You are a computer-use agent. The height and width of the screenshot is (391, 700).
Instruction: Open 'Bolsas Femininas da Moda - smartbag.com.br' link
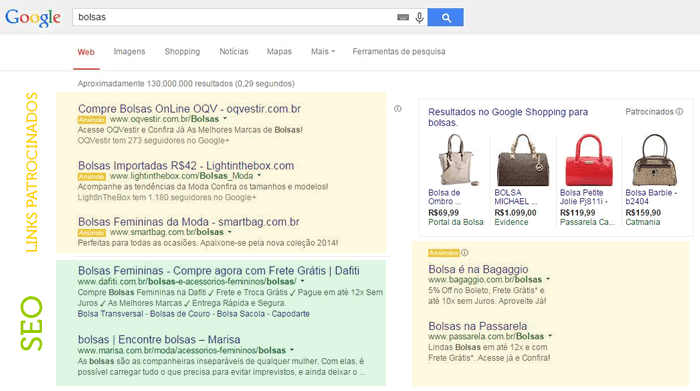click(188, 222)
